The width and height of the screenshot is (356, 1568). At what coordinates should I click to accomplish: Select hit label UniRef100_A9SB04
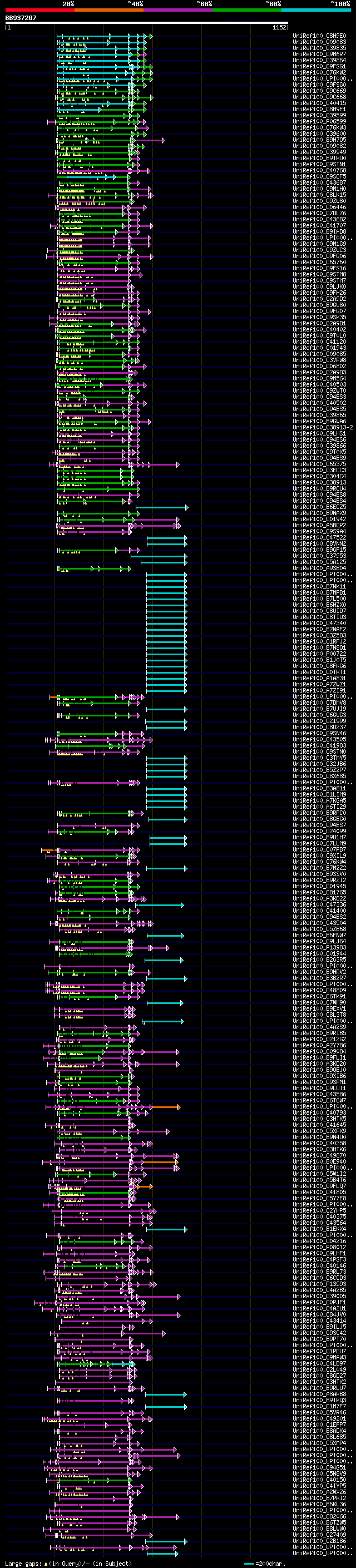click(x=319, y=568)
